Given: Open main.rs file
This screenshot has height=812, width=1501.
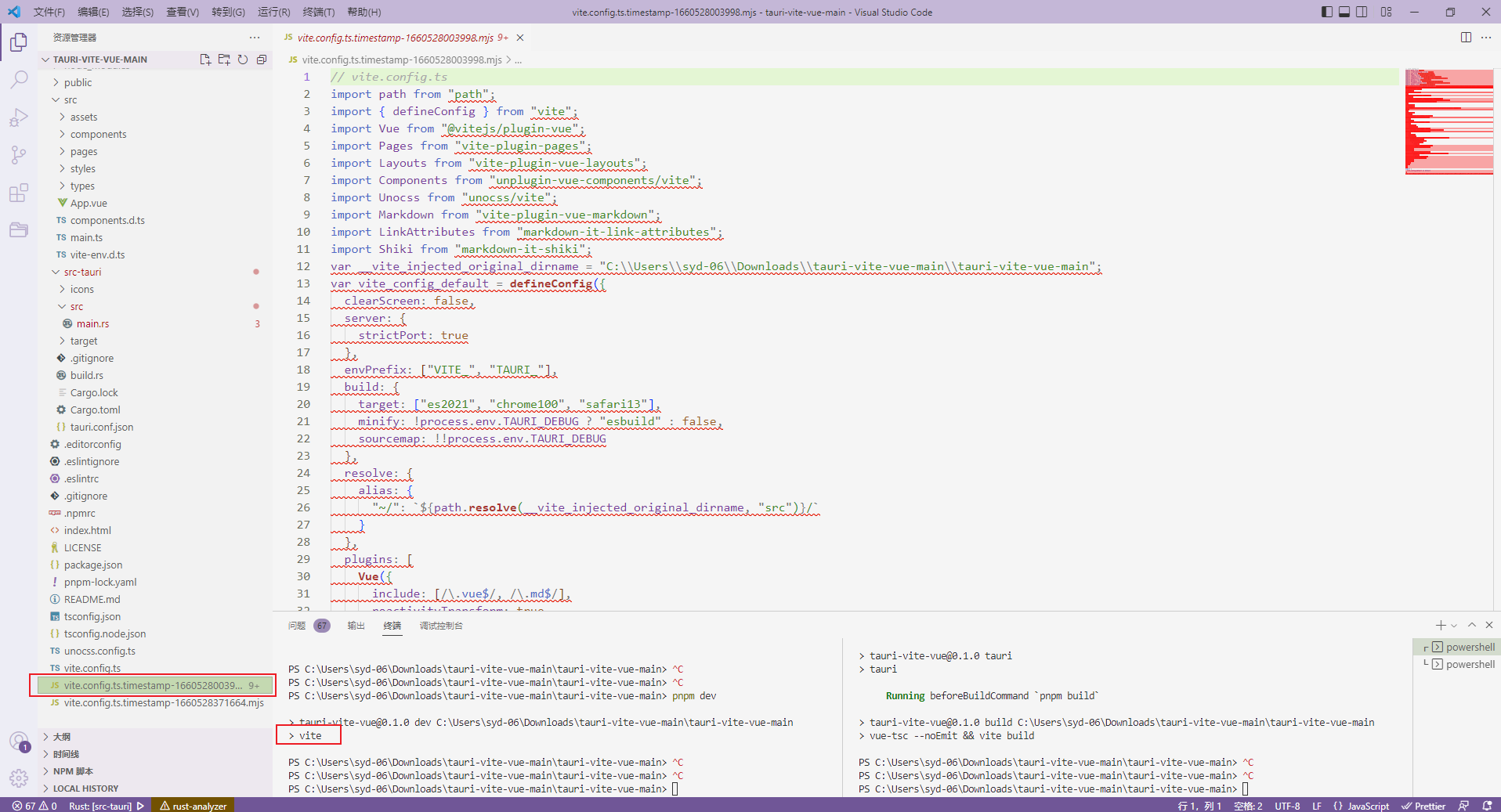Looking at the screenshot, I should coord(155,323).
